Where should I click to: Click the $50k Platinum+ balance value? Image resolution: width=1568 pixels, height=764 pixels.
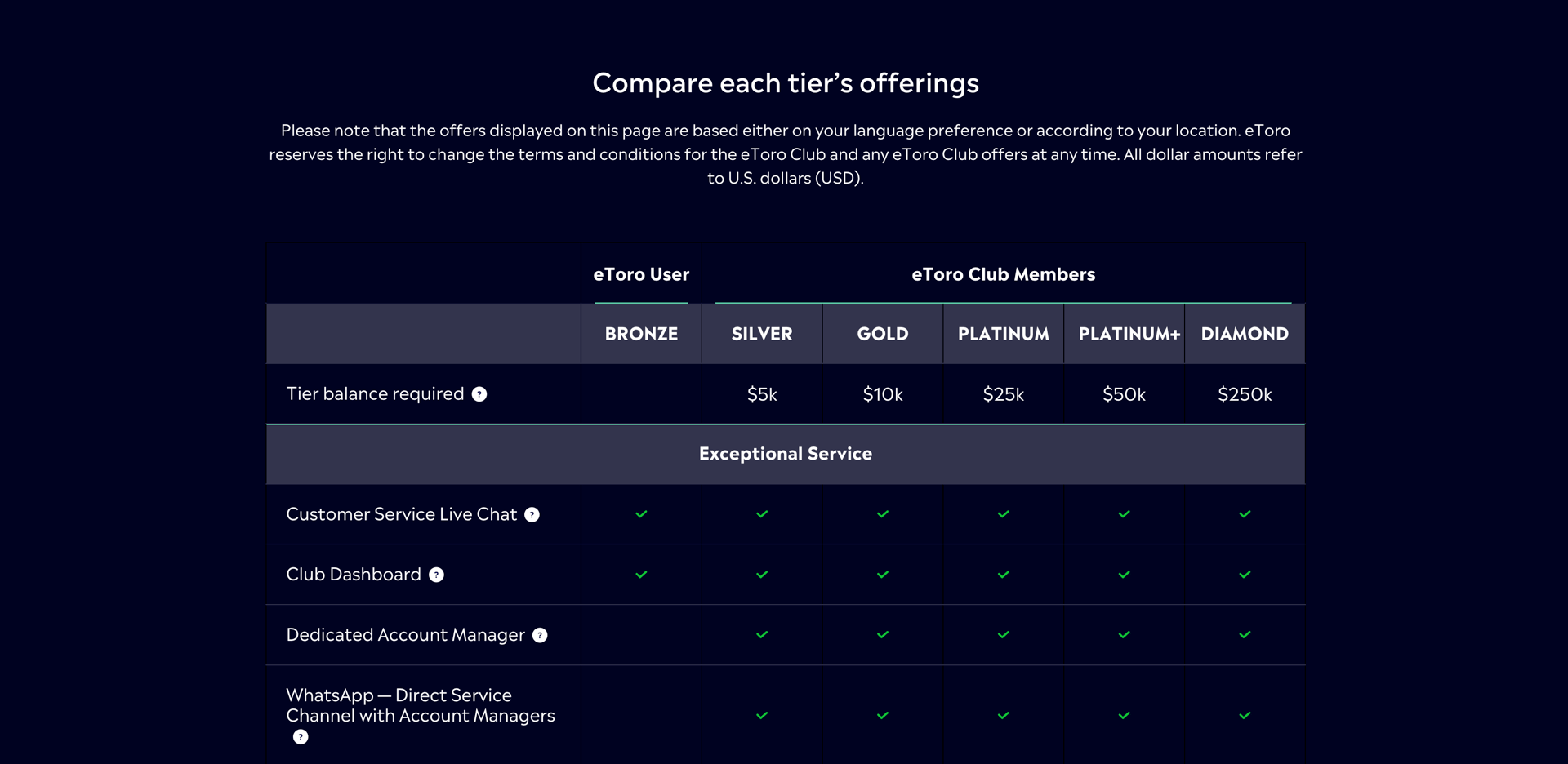(x=1125, y=395)
